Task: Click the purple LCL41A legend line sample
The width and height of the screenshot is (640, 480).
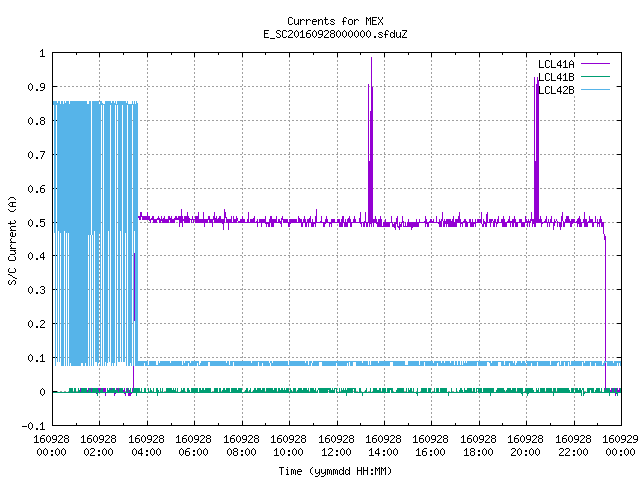Action: click(x=596, y=64)
